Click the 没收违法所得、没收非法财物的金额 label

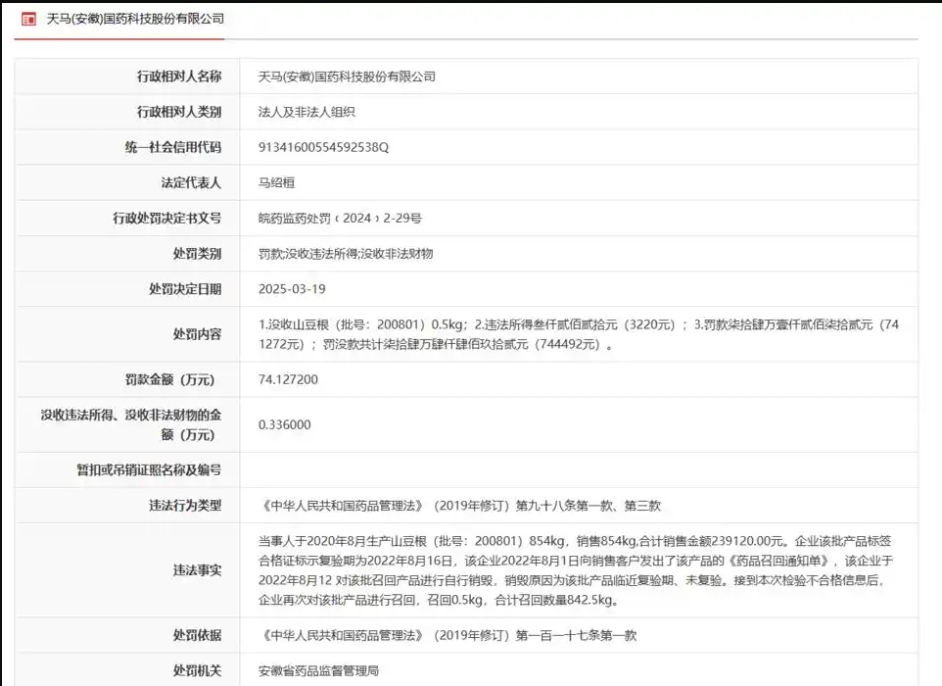(x=131, y=425)
